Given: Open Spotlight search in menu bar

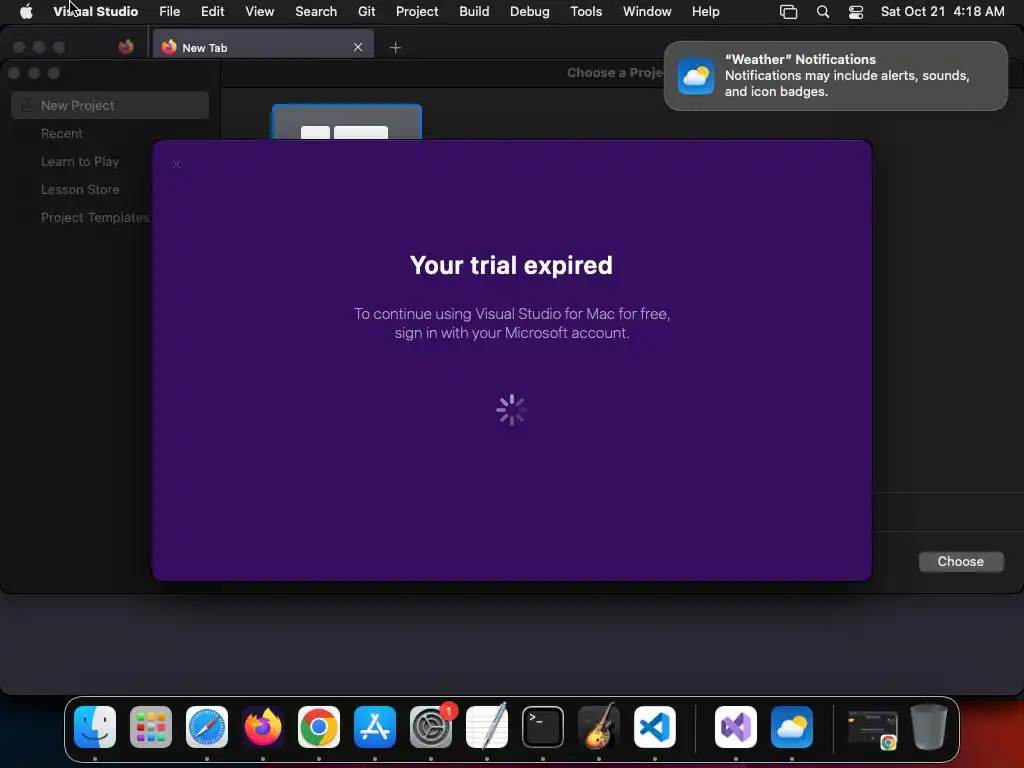Looking at the screenshot, I should (823, 11).
